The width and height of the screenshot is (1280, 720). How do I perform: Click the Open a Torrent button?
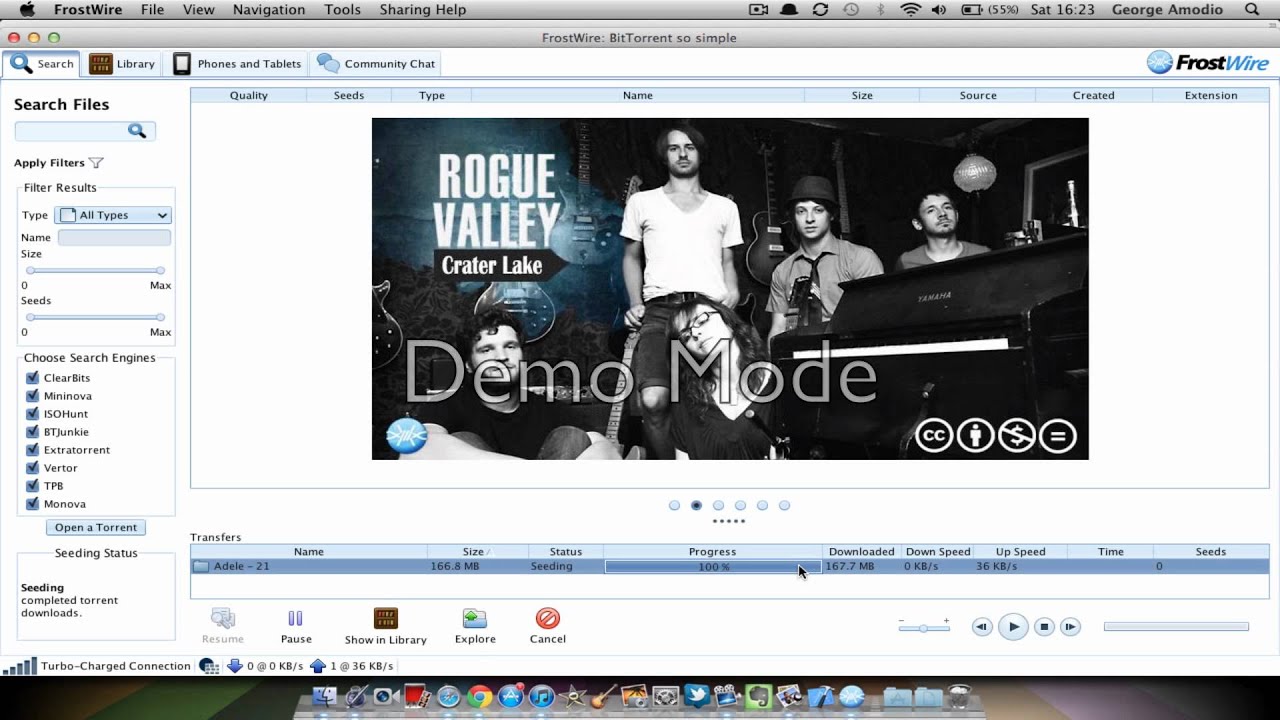tap(96, 527)
